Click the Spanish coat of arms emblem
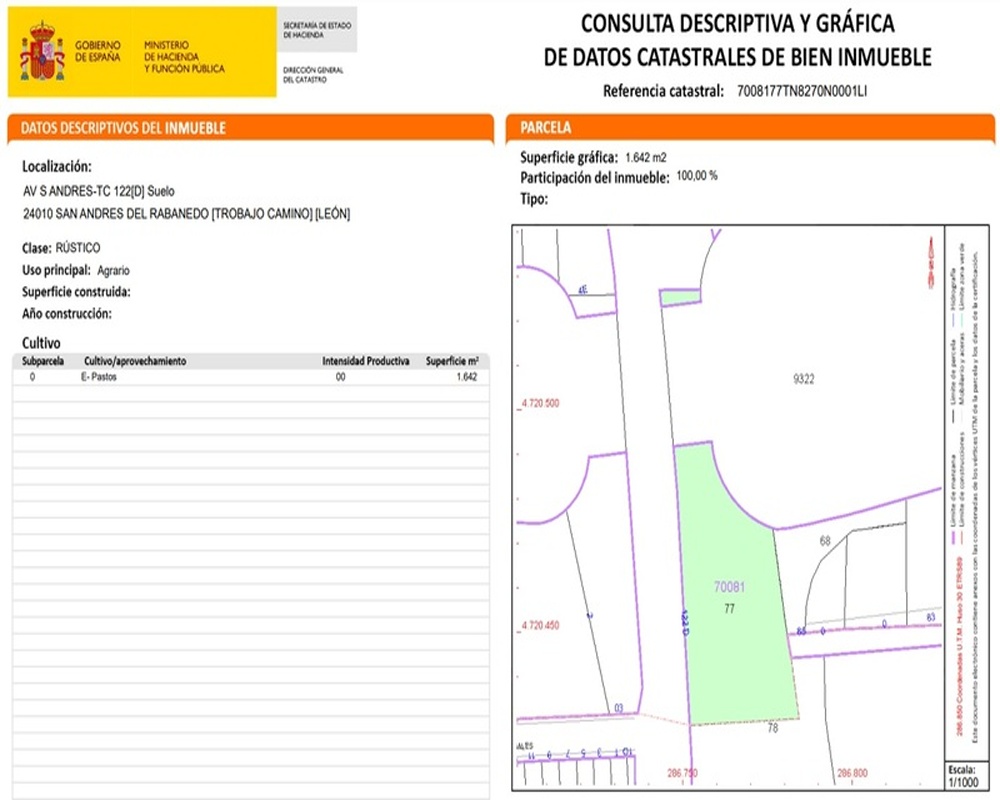Screen dimensions: 1000x800 [42, 53]
